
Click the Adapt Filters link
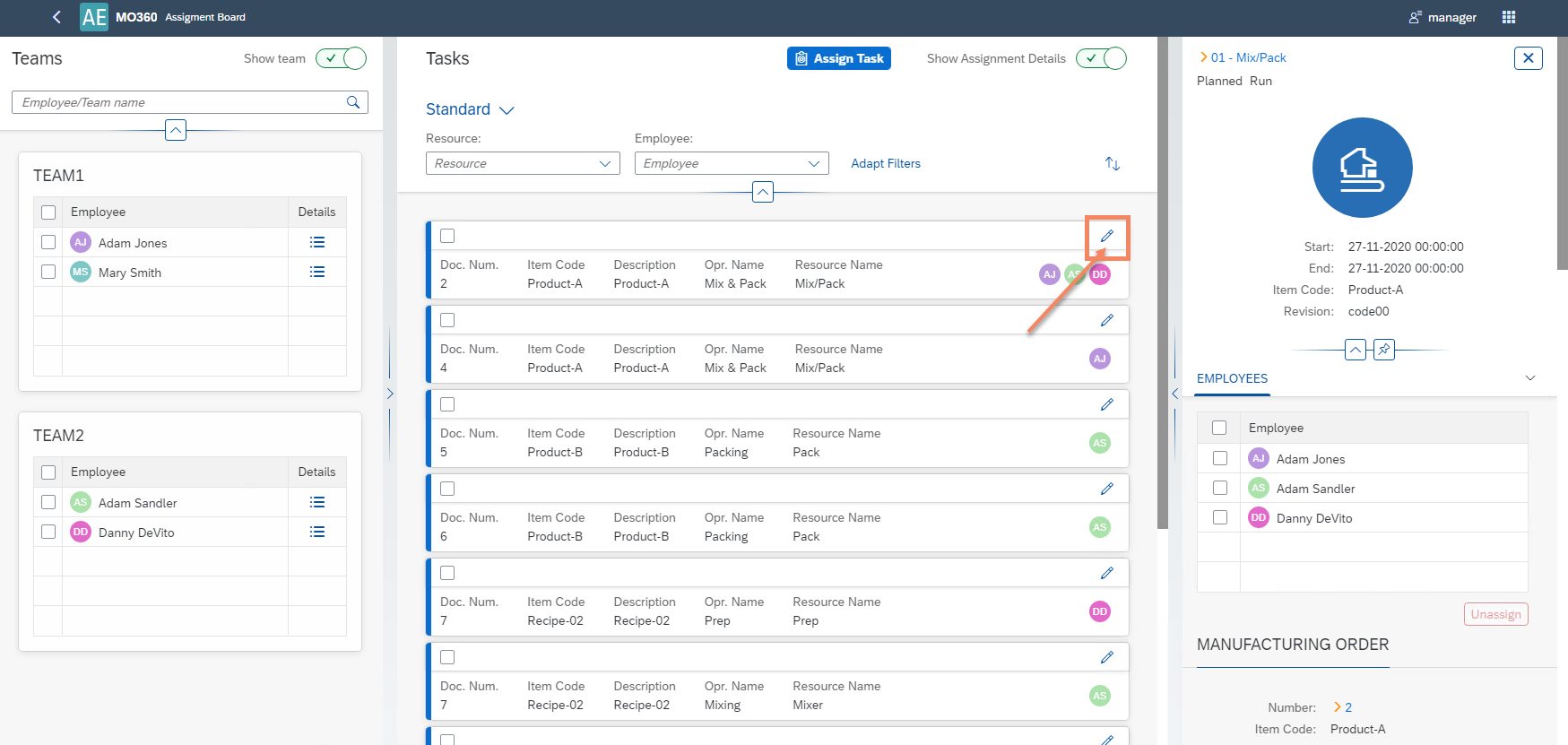[x=885, y=163]
